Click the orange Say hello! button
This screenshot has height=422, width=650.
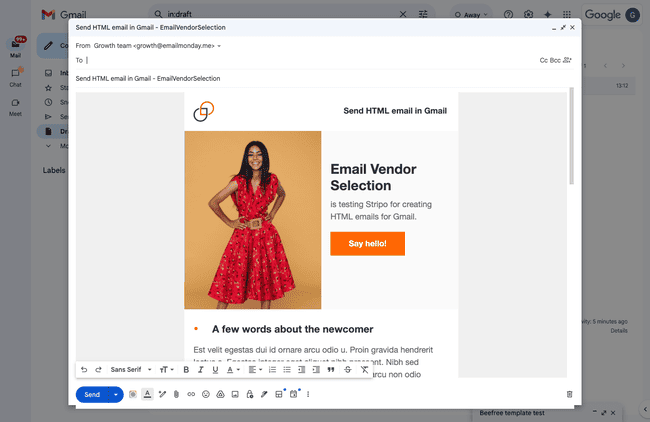[367, 243]
